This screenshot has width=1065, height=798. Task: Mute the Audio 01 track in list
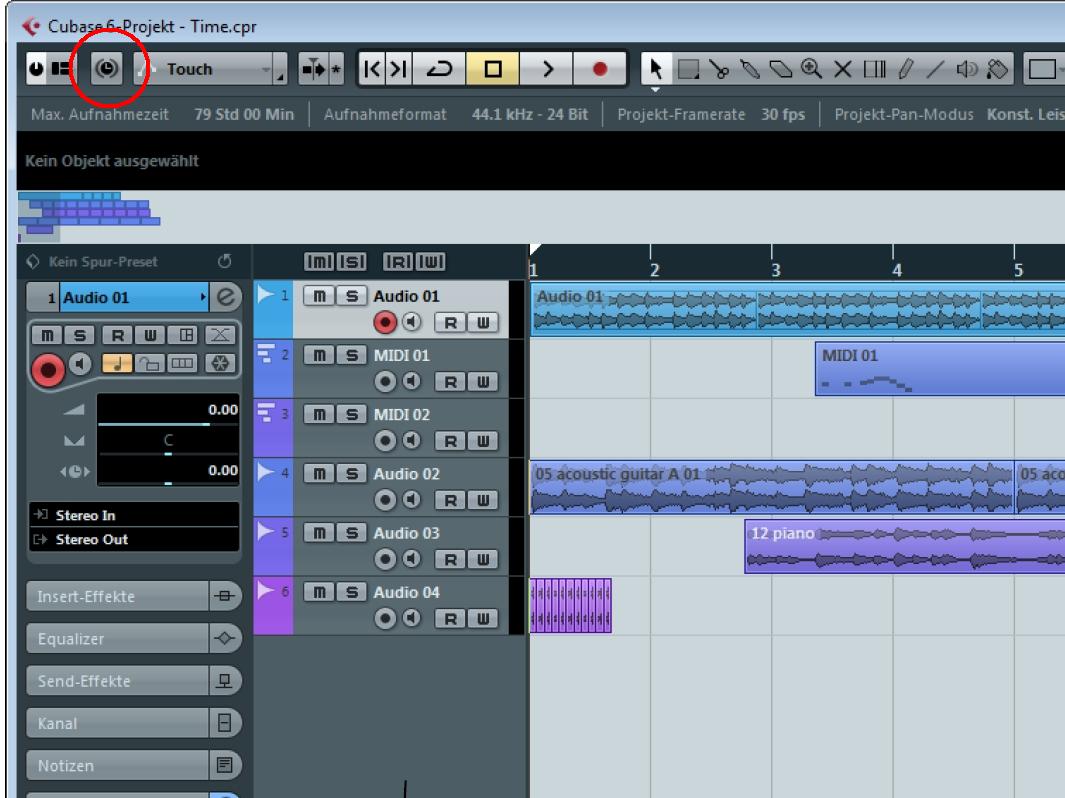click(x=319, y=295)
